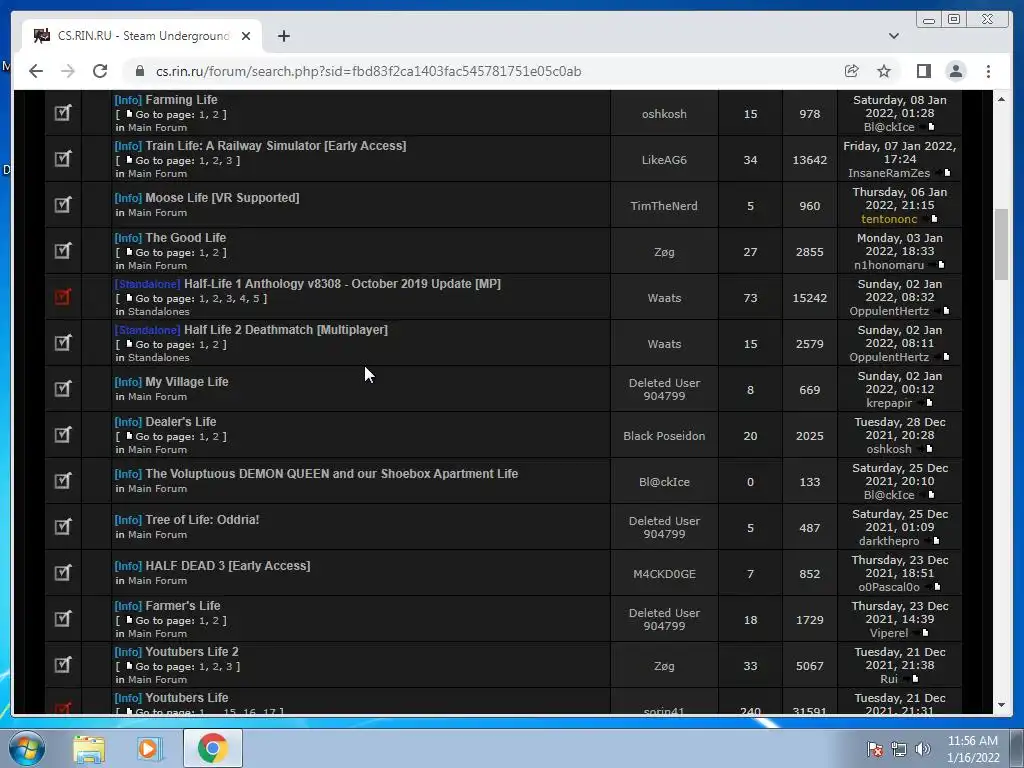Screen dimensions: 1024x768
Task: Jump to latest post by krepapir
Action: [x=927, y=403]
